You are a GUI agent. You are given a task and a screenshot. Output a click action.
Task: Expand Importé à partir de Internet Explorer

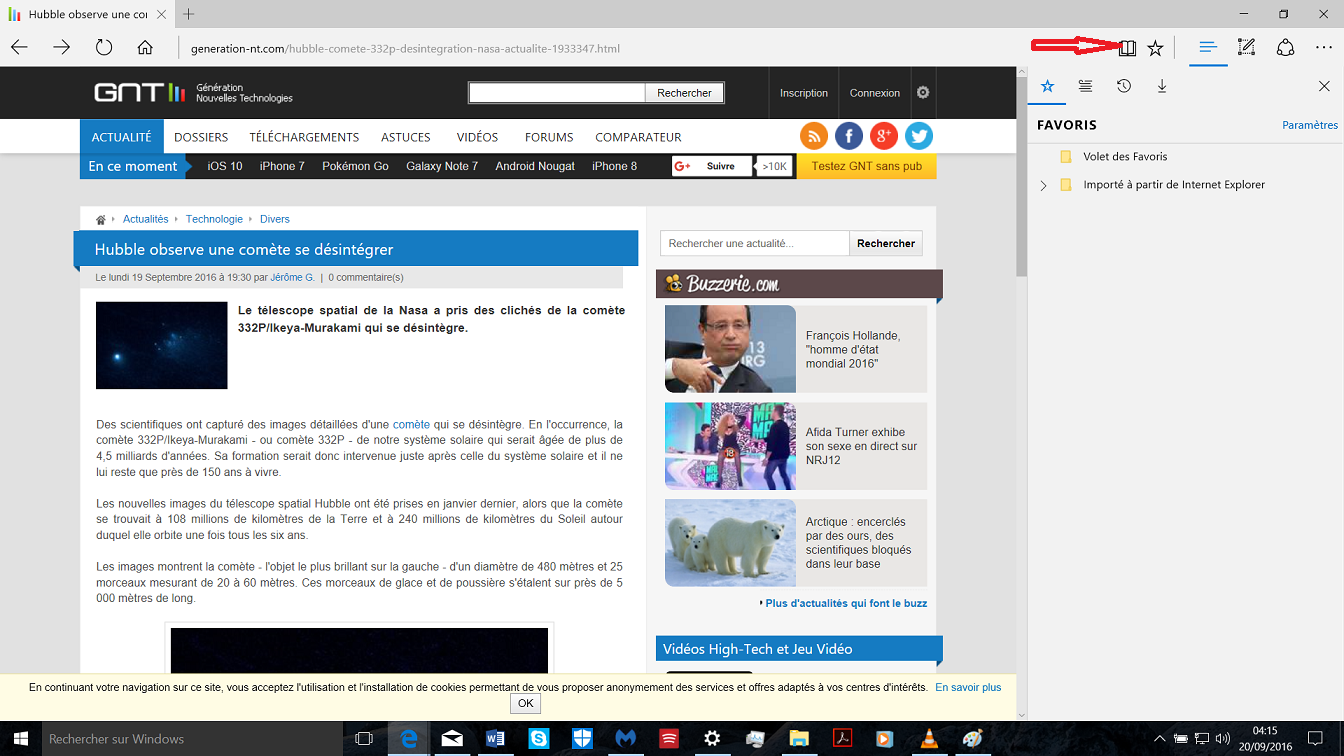(x=1043, y=185)
